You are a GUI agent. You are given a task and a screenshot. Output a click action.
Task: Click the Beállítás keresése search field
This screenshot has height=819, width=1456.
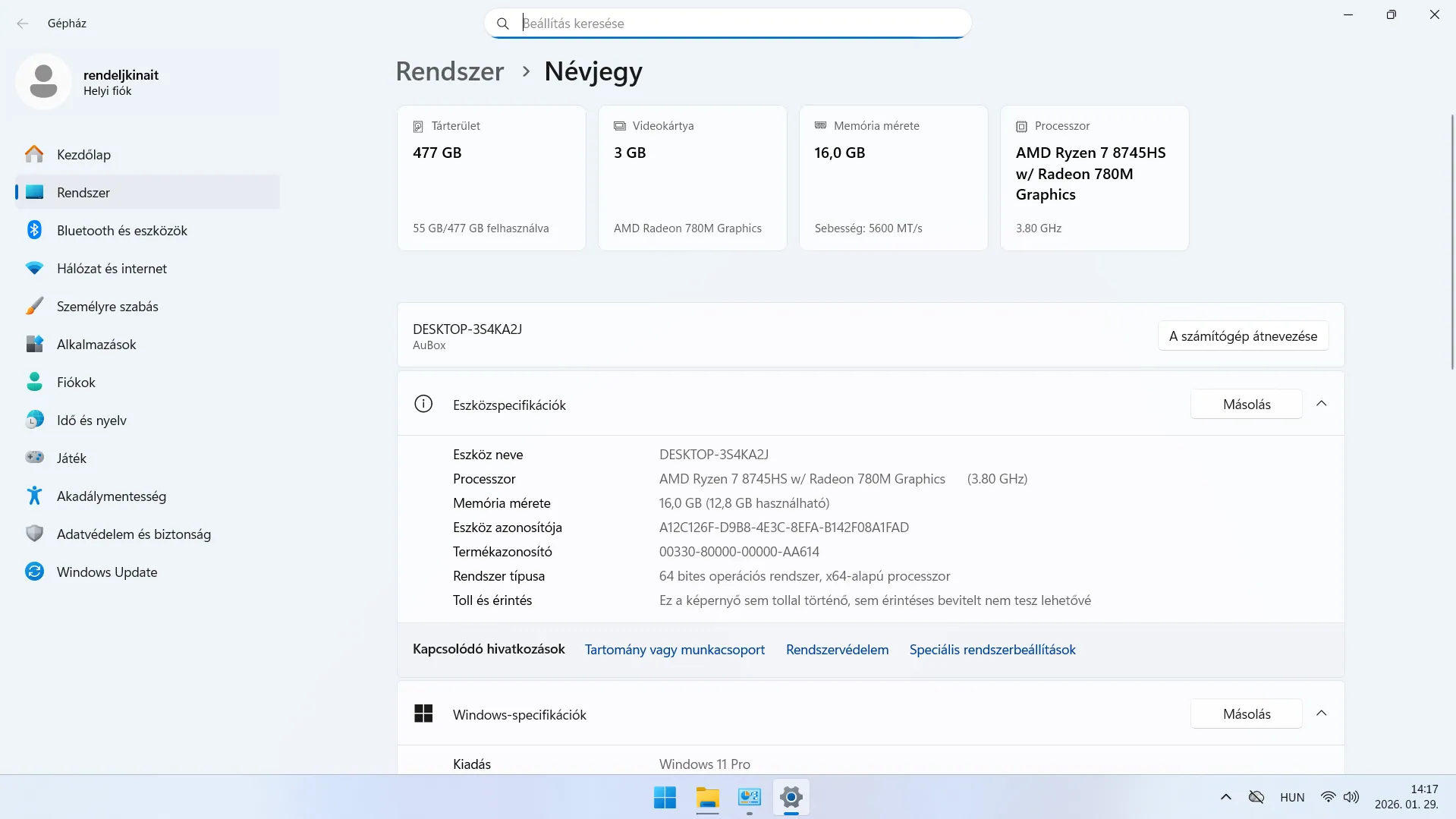728,24
